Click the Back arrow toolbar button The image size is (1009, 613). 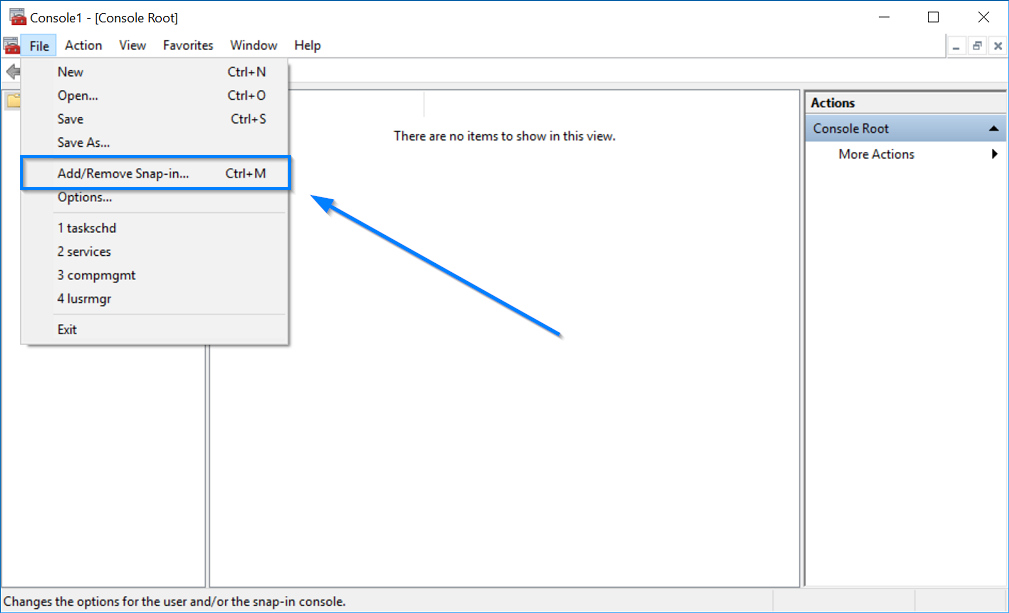point(12,72)
